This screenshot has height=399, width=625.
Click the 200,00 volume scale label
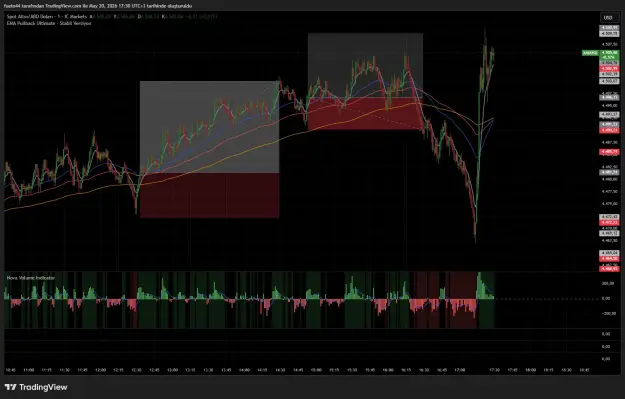pyautogui.click(x=608, y=283)
